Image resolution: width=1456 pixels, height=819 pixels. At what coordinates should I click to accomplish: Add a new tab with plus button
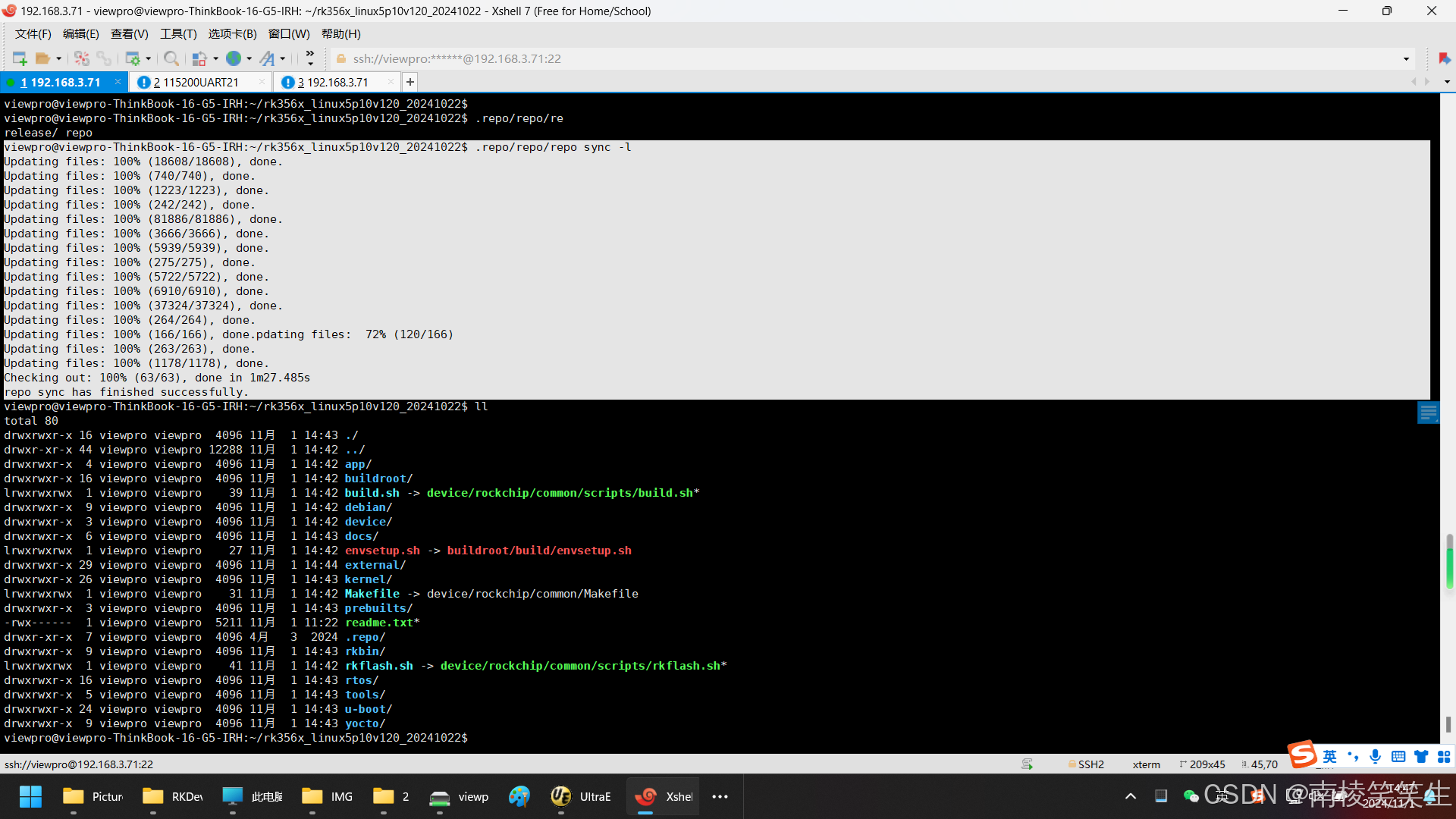pos(409,82)
